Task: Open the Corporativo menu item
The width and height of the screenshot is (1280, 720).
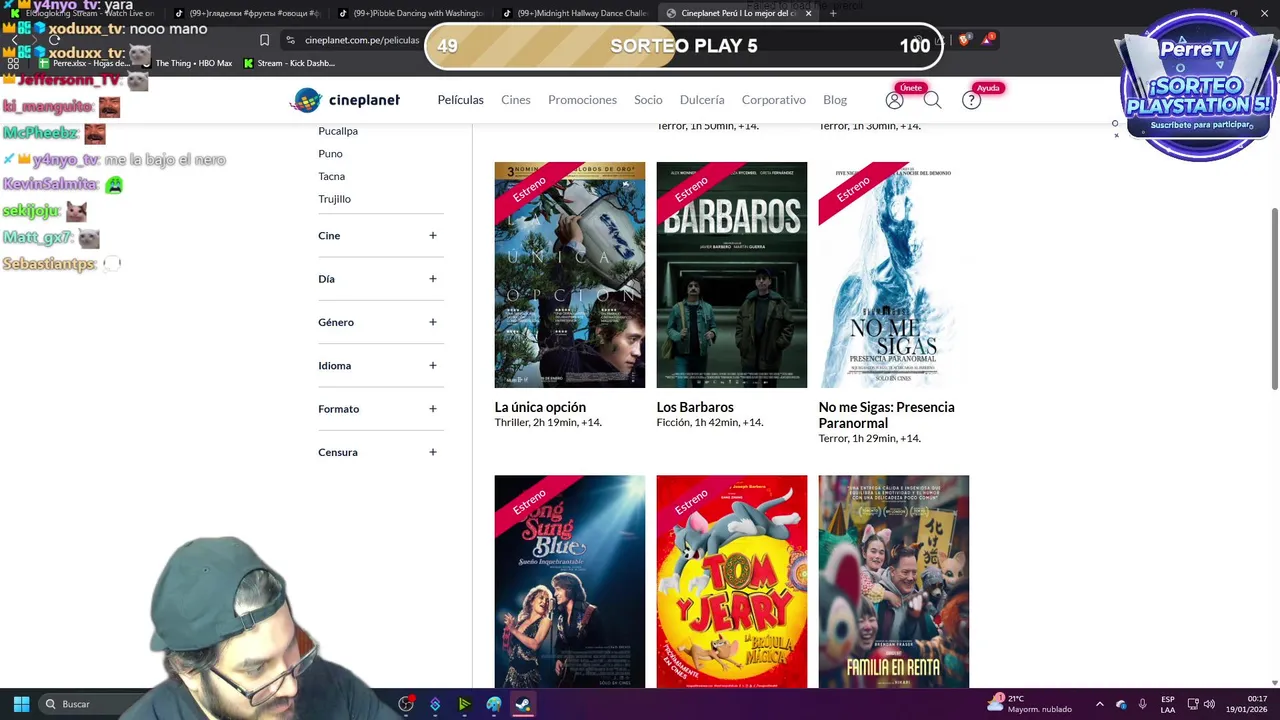Action: (773, 100)
